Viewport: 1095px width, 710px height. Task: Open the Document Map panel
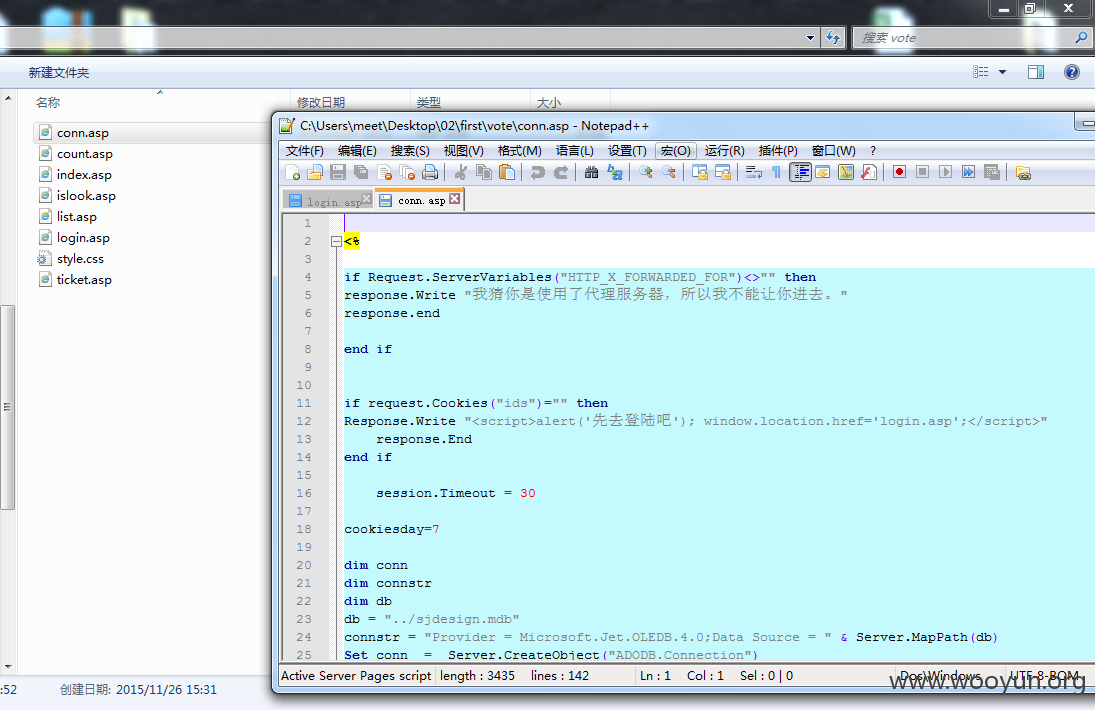click(846, 172)
